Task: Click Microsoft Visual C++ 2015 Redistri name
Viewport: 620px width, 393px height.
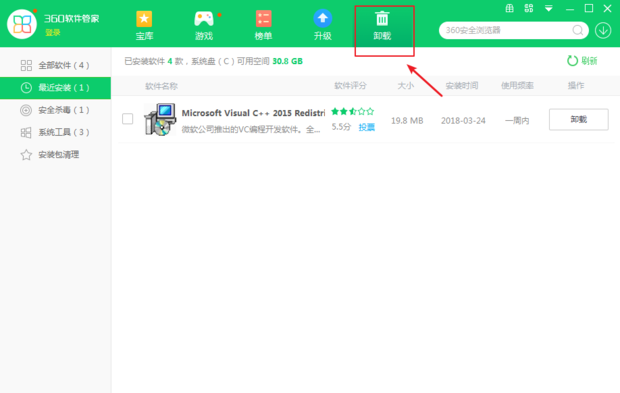Action: point(253,113)
